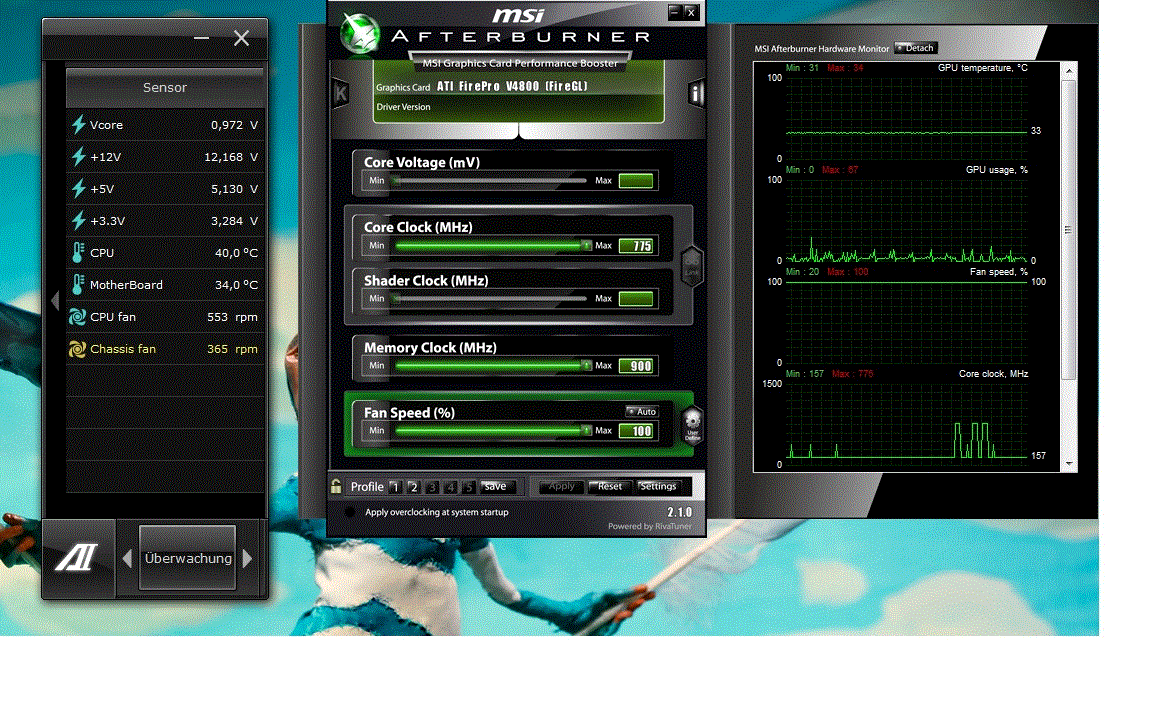
Task: Select profile slot 1
Action: (x=395, y=486)
